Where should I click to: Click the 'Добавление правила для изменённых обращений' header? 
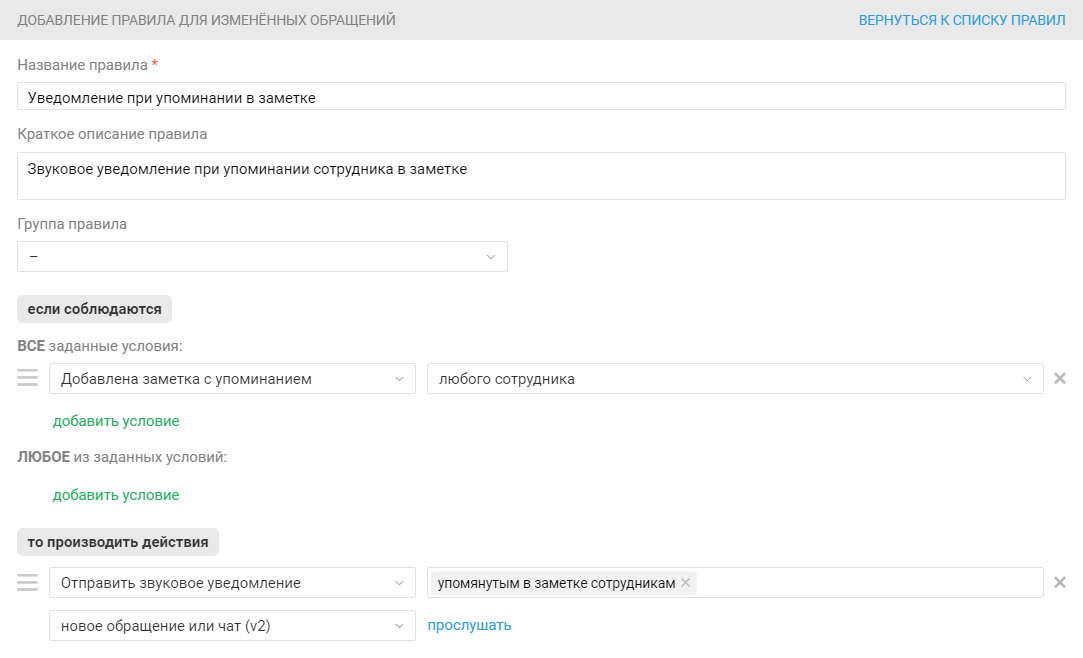[x=207, y=20]
